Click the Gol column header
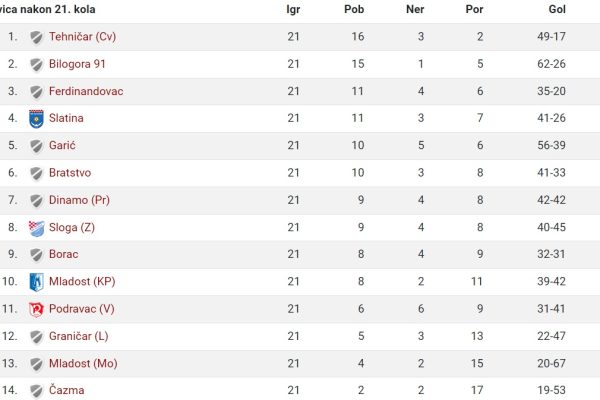This screenshot has width=600, height=400. 557,9
